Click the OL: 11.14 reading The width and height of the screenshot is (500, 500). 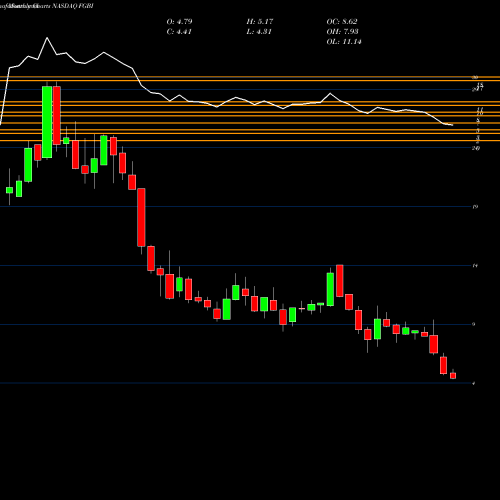(x=344, y=42)
